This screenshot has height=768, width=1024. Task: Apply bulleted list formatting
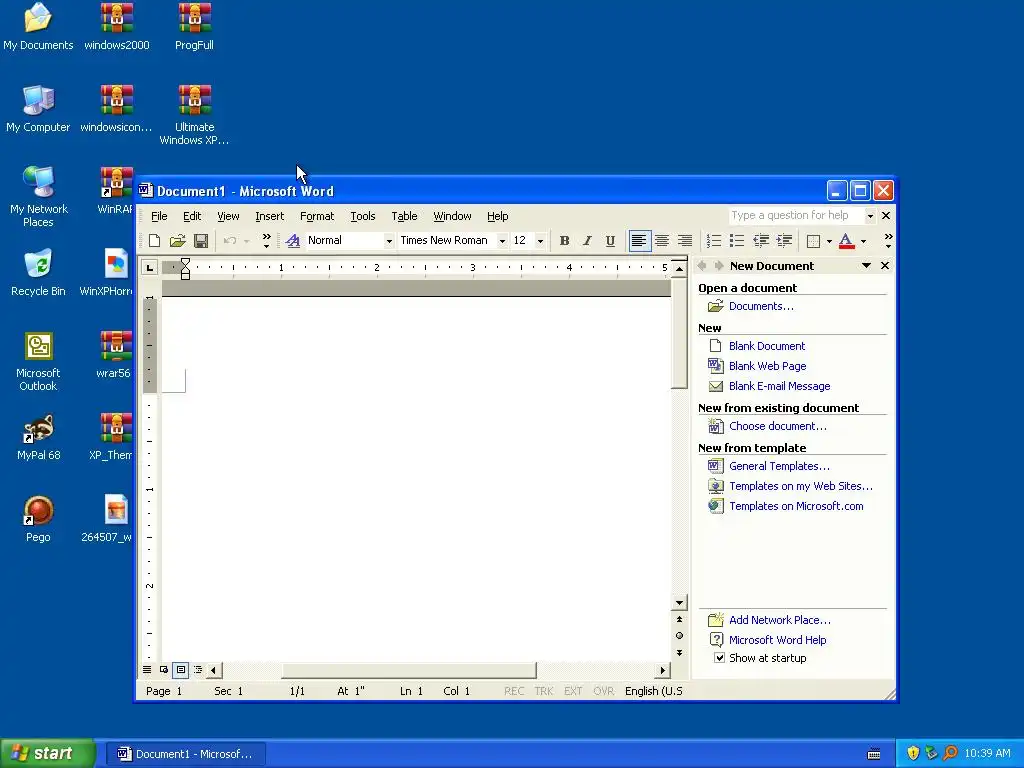click(737, 241)
